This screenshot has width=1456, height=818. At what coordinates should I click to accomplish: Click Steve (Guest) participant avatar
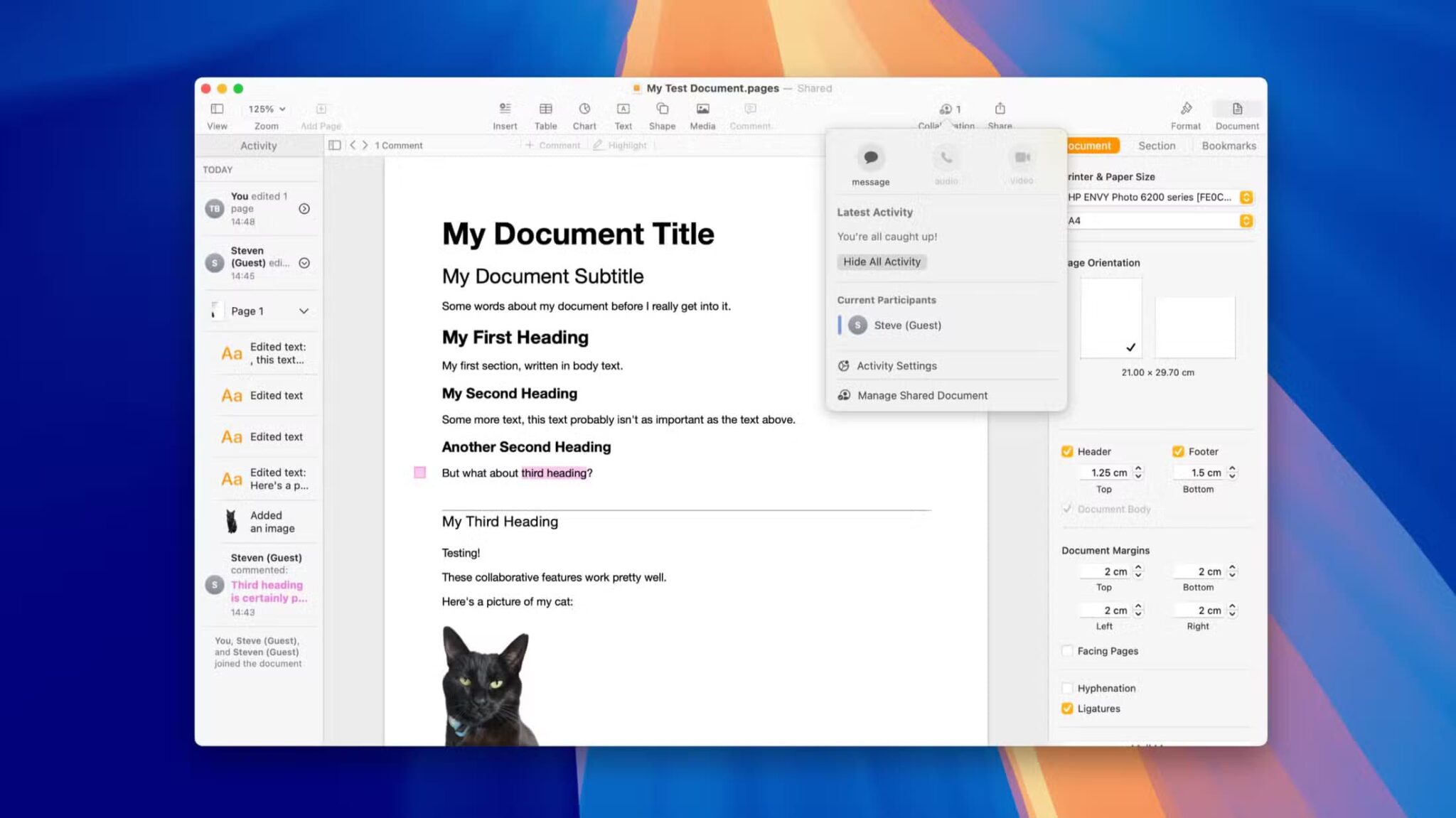[x=858, y=325]
